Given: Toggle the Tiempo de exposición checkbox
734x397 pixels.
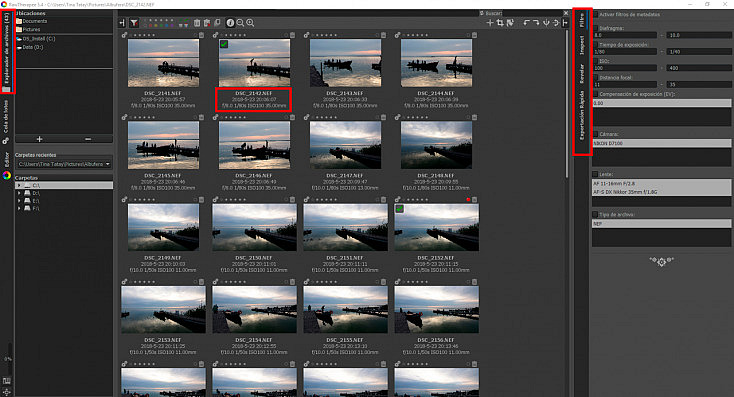Looking at the screenshot, I should click(595, 44).
